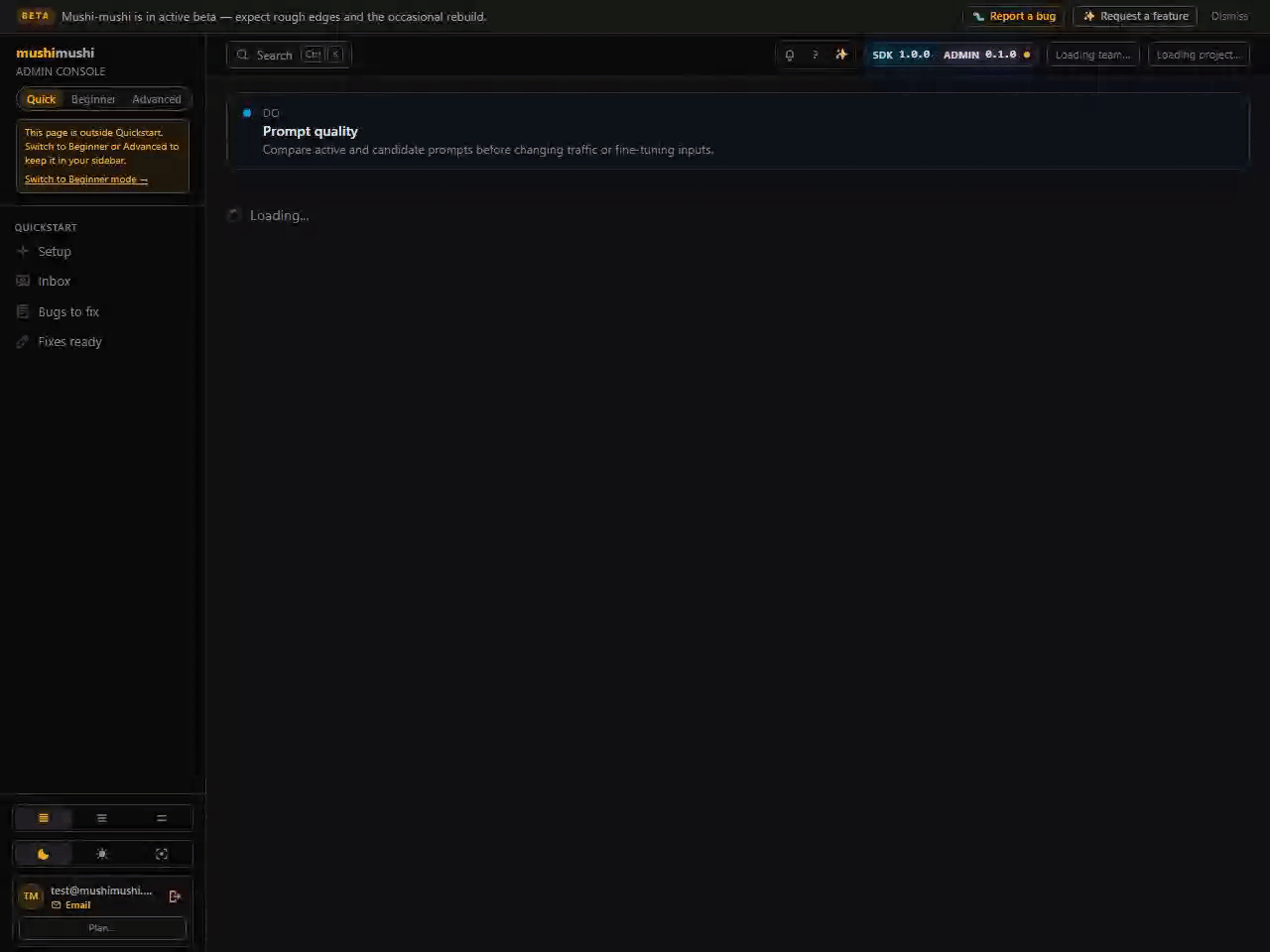Click the Setup sidebar icon
Image resolution: width=1270 pixels, height=952 pixels.
(x=23, y=251)
